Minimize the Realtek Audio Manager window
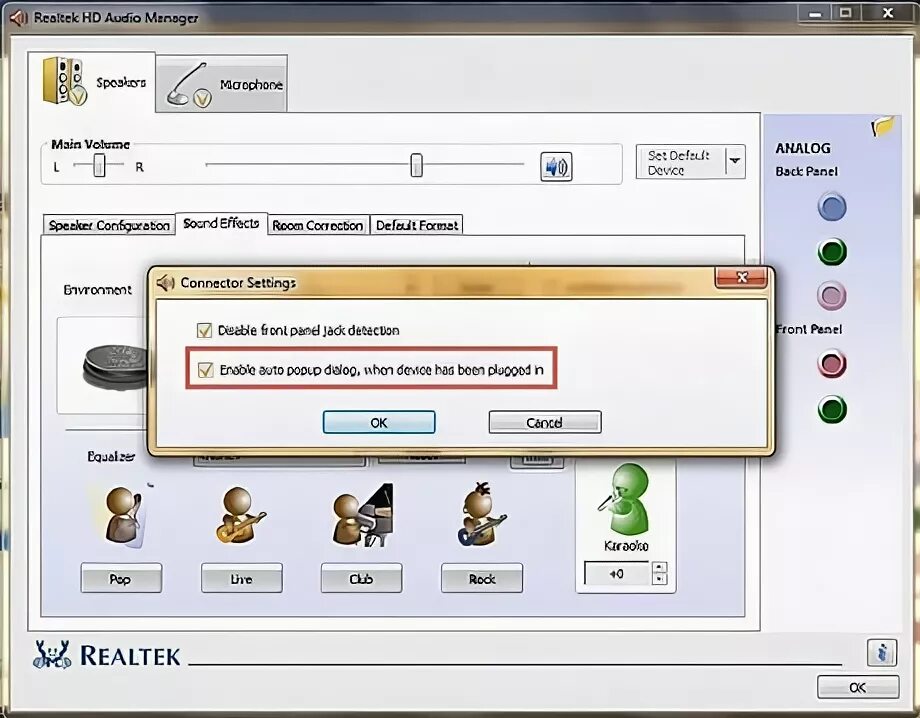Image resolution: width=920 pixels, height=718 pixels. pyautogui.click(x=815, y=13)
